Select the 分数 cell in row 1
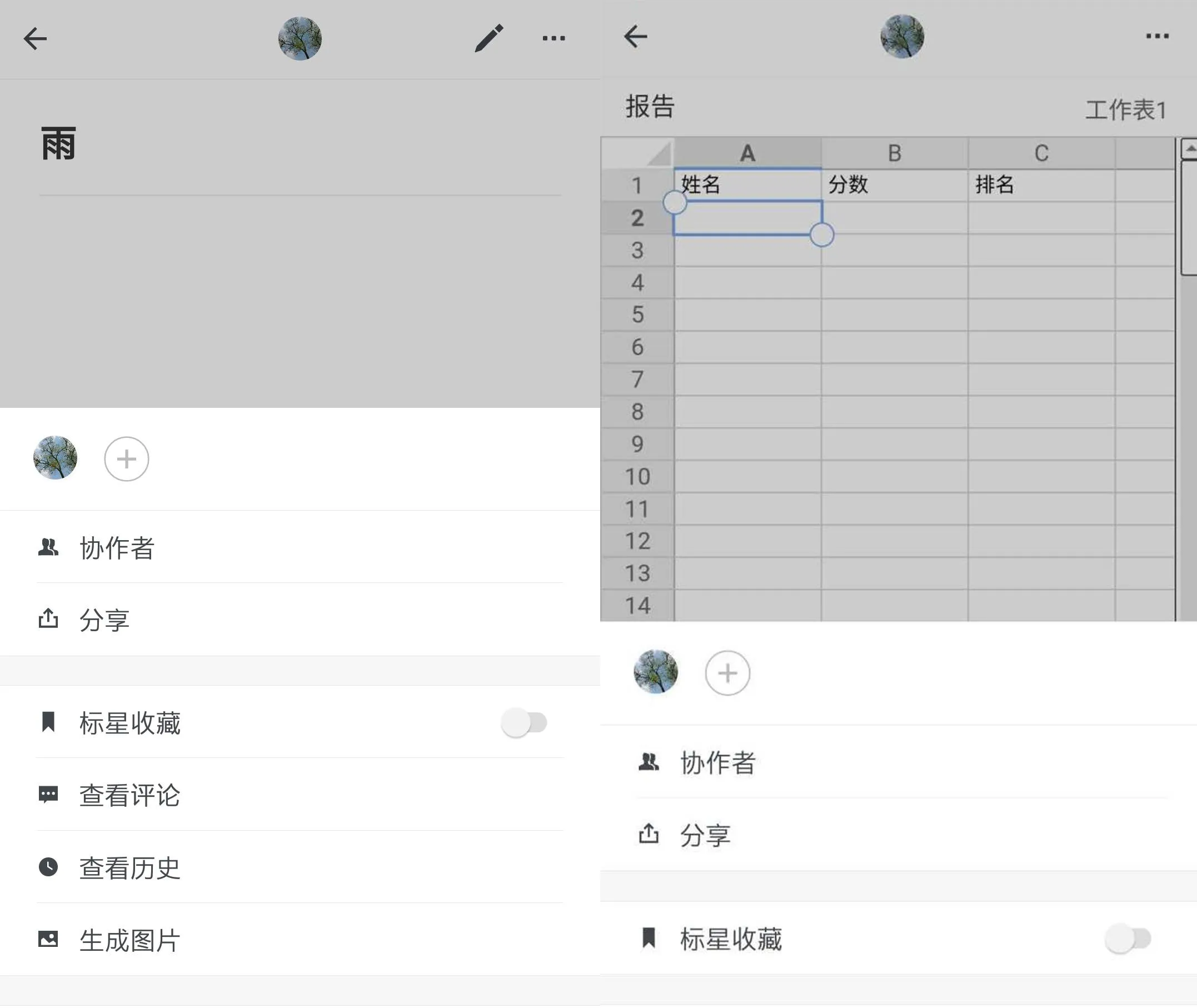This screenshot has height=1008, width=1197. click(894, 184)
